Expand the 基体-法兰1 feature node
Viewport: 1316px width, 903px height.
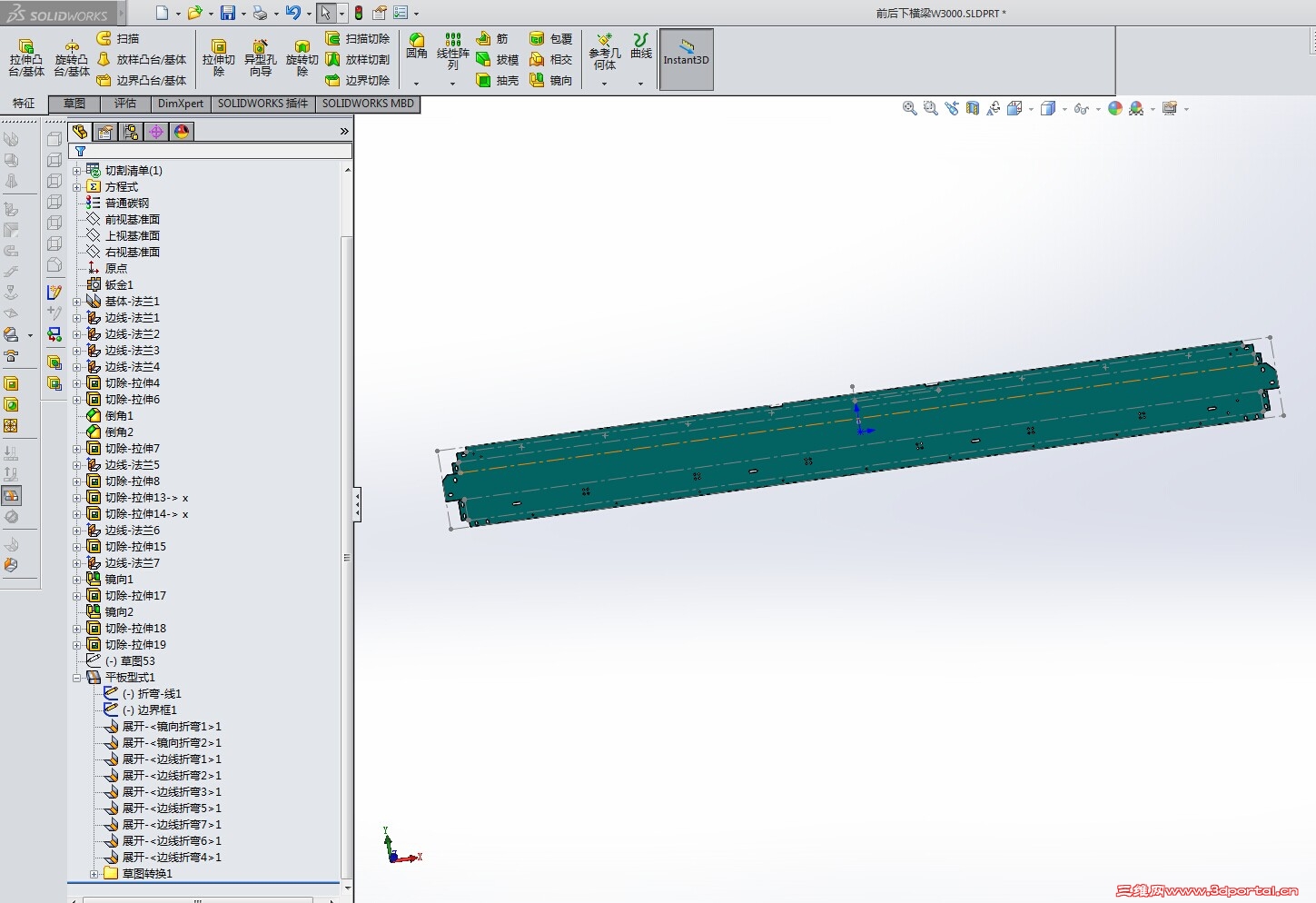(x=77, y=302)
